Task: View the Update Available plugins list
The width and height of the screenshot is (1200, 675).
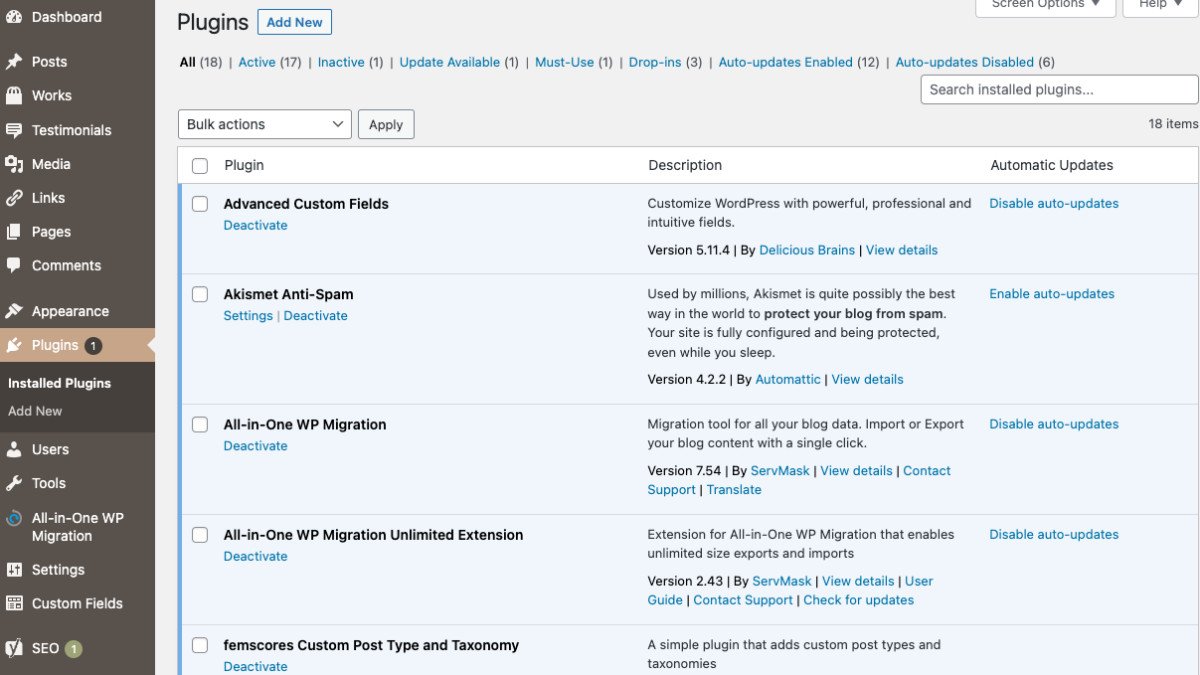Action: 449,62
